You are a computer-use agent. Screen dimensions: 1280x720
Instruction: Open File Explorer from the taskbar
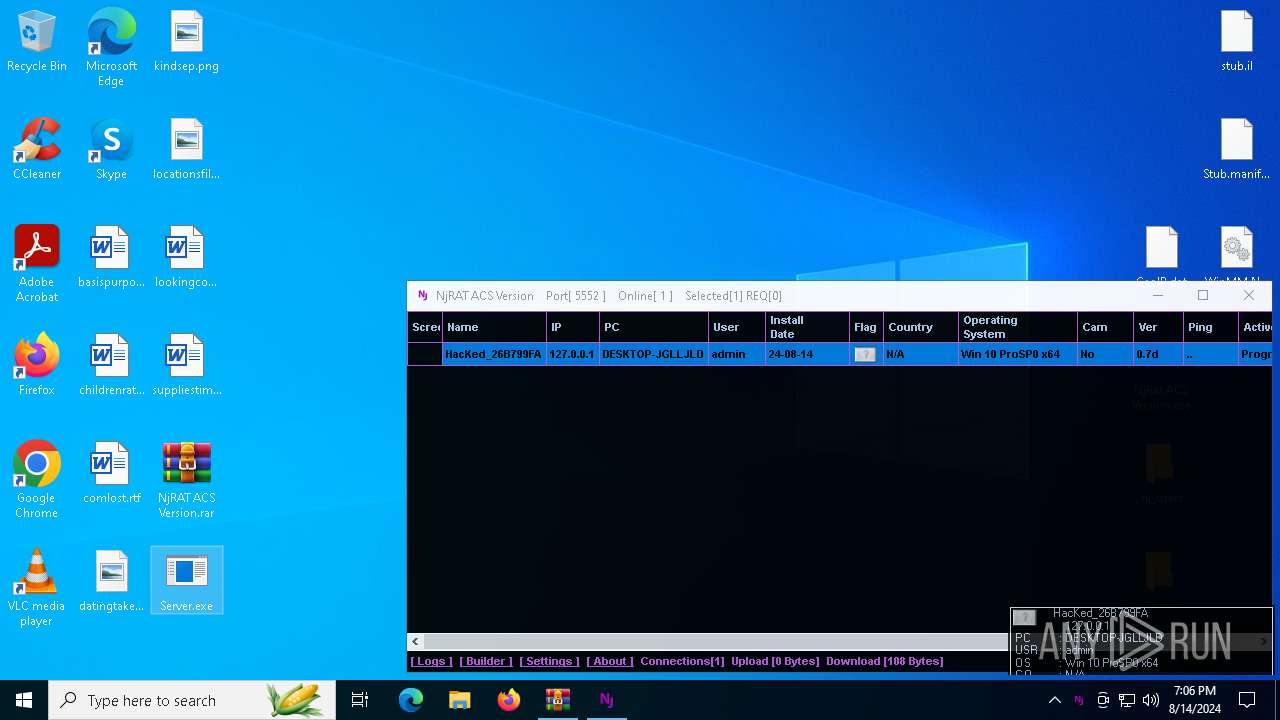[x=460, y=700]
